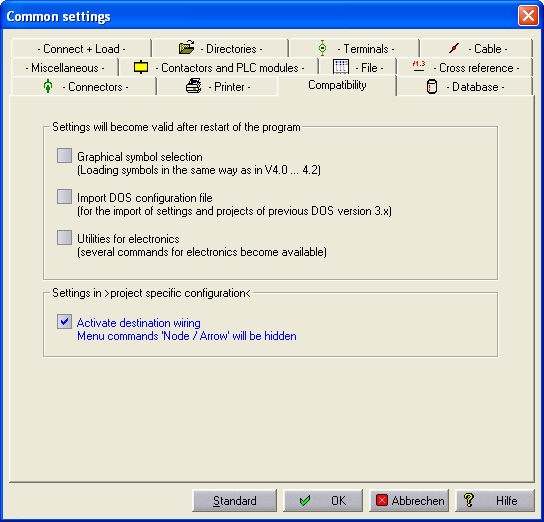Confirm settings with the OK button
This screenshot has width=544, height=522.
(x=323, y=500)
